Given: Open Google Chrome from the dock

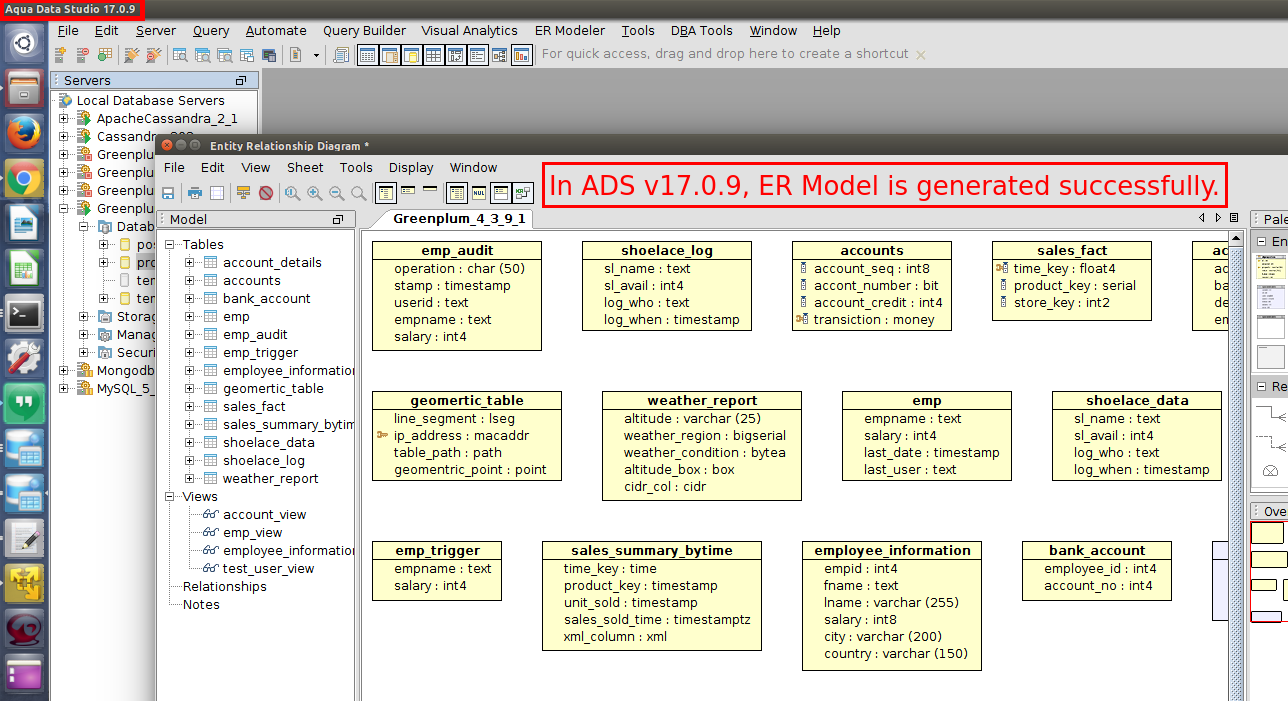Looking at the screenshot, I should click(24, 178).
